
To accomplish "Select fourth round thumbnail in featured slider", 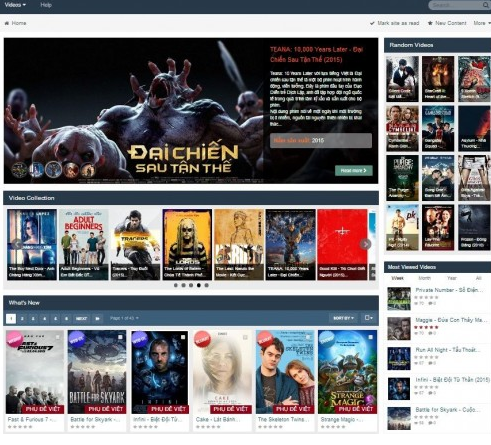I will click(x=71, y=169).
